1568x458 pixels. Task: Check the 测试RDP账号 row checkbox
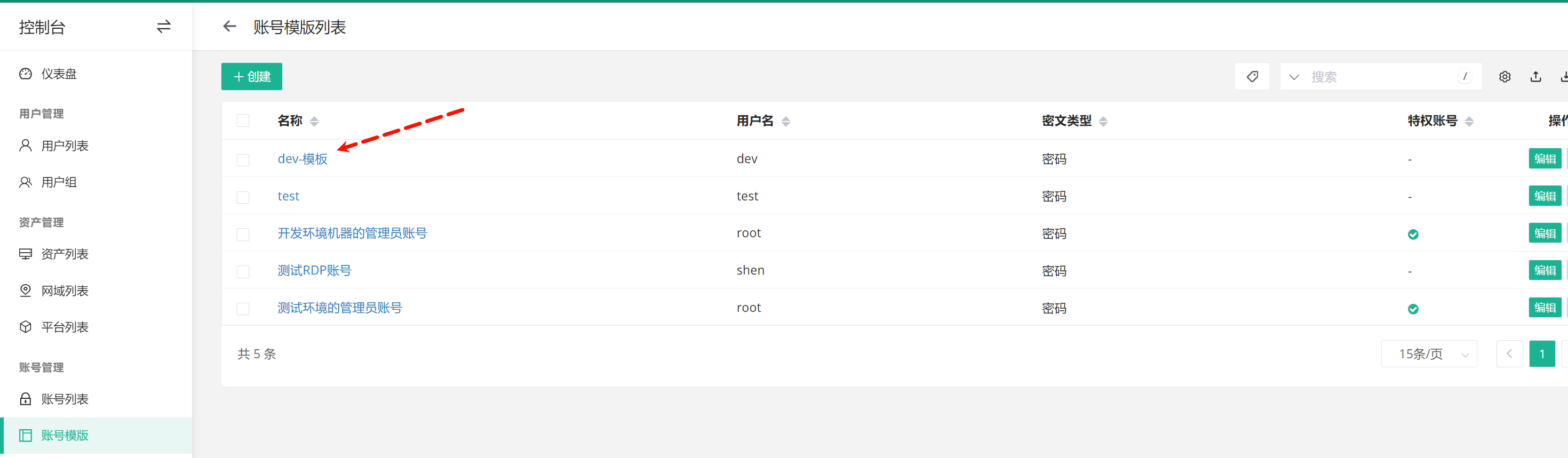243,271
